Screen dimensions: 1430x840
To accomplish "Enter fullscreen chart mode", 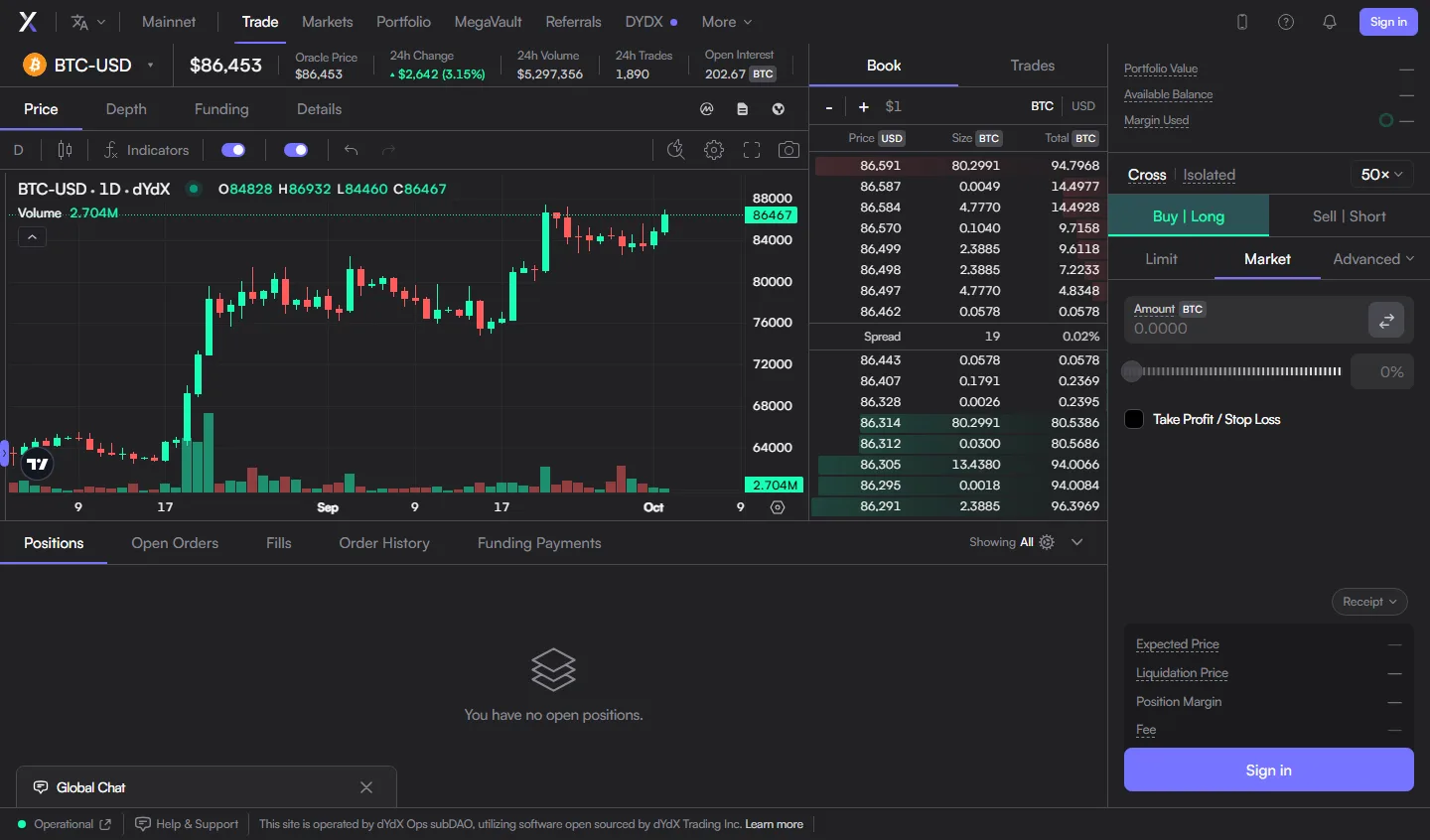I will pos(752,150).
